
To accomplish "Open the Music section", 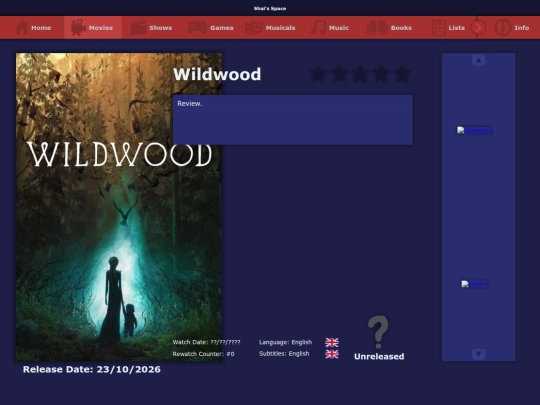I will click(330, 28).
